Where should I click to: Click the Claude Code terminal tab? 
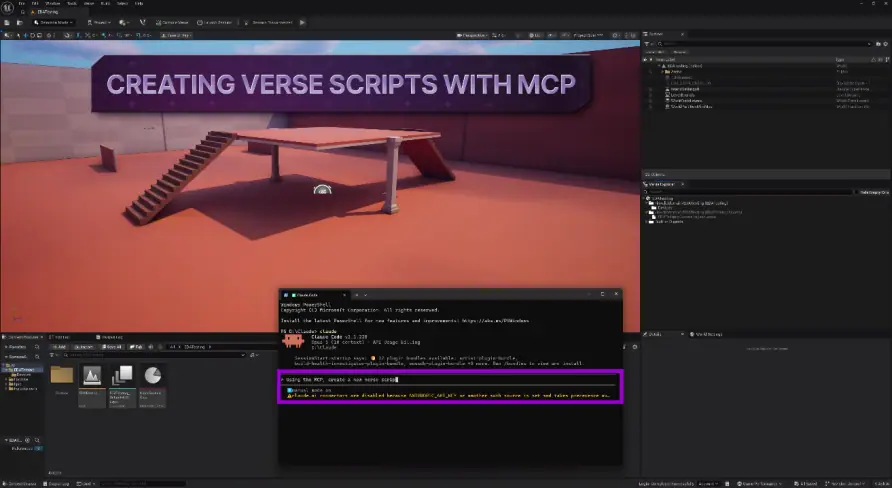(315, 295)
